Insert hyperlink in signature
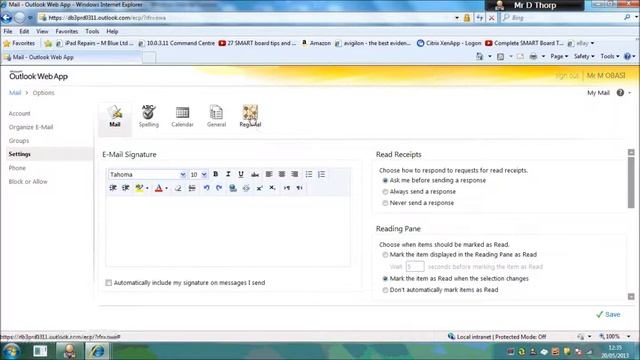This screenshot has width=640, height=360. [x=233, y=188]
